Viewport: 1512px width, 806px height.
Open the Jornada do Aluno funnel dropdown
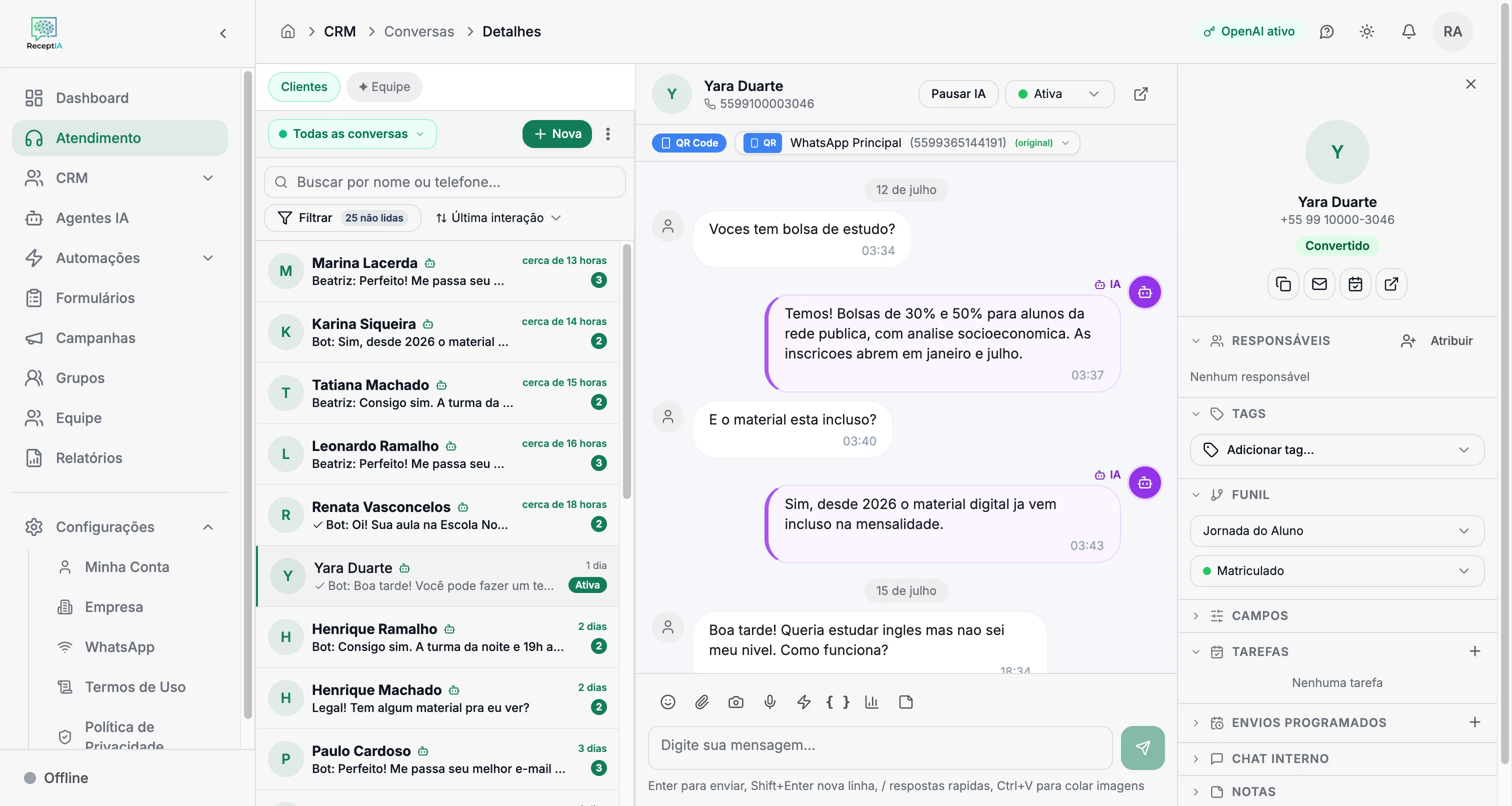[1336, 530]
